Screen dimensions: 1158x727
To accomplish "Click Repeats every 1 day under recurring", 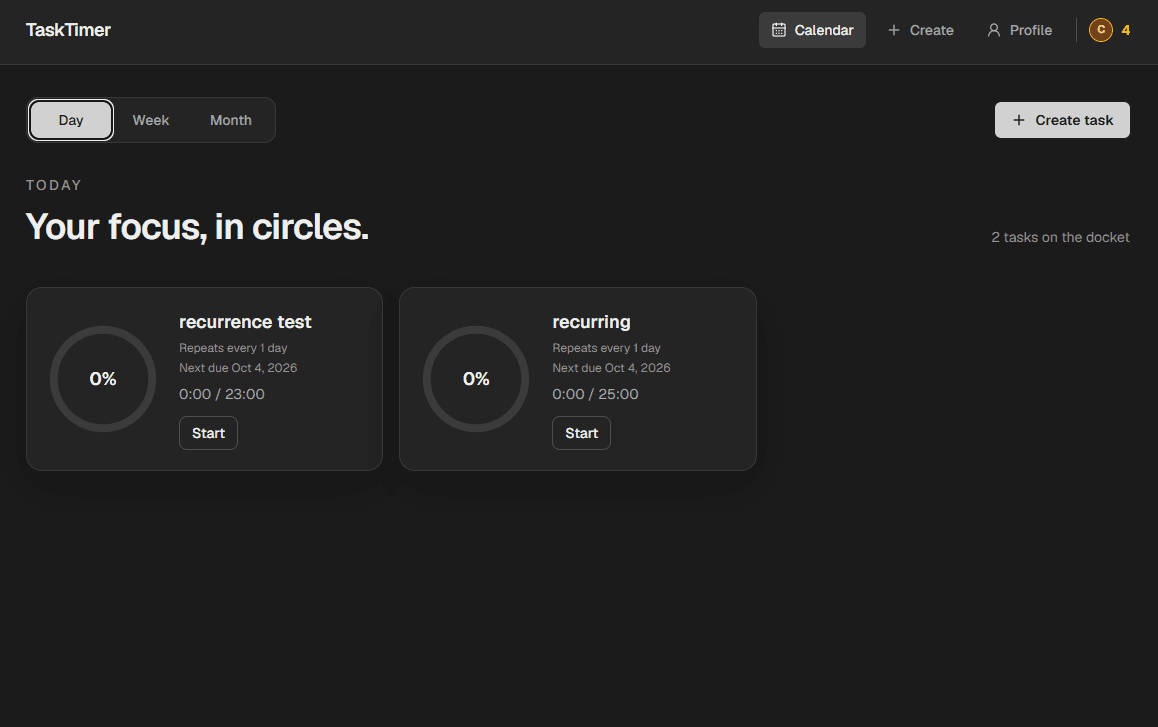I will (x=606, y=348).
